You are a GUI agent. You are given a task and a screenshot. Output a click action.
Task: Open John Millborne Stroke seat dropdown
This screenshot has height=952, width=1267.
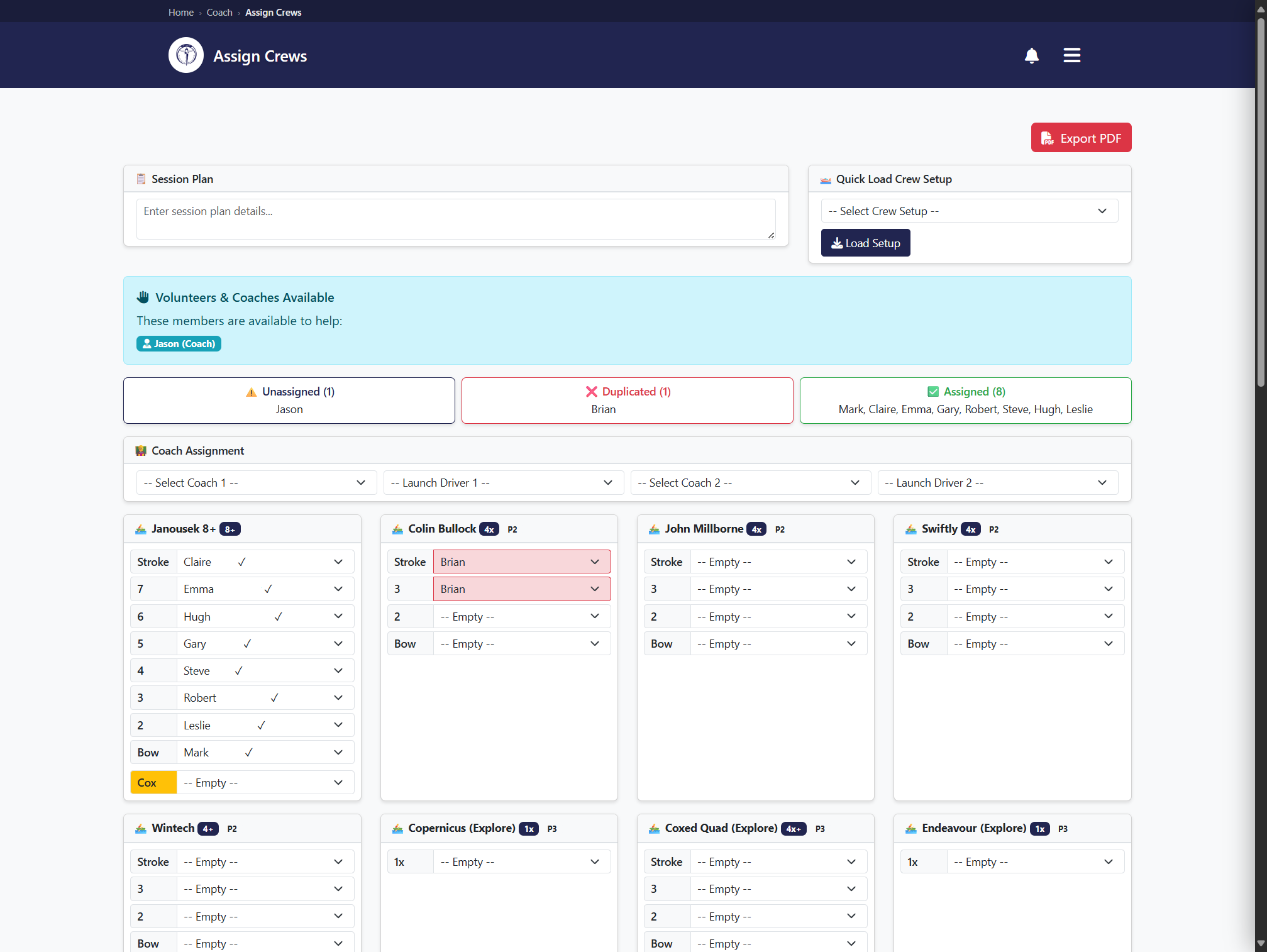[778, 562]
